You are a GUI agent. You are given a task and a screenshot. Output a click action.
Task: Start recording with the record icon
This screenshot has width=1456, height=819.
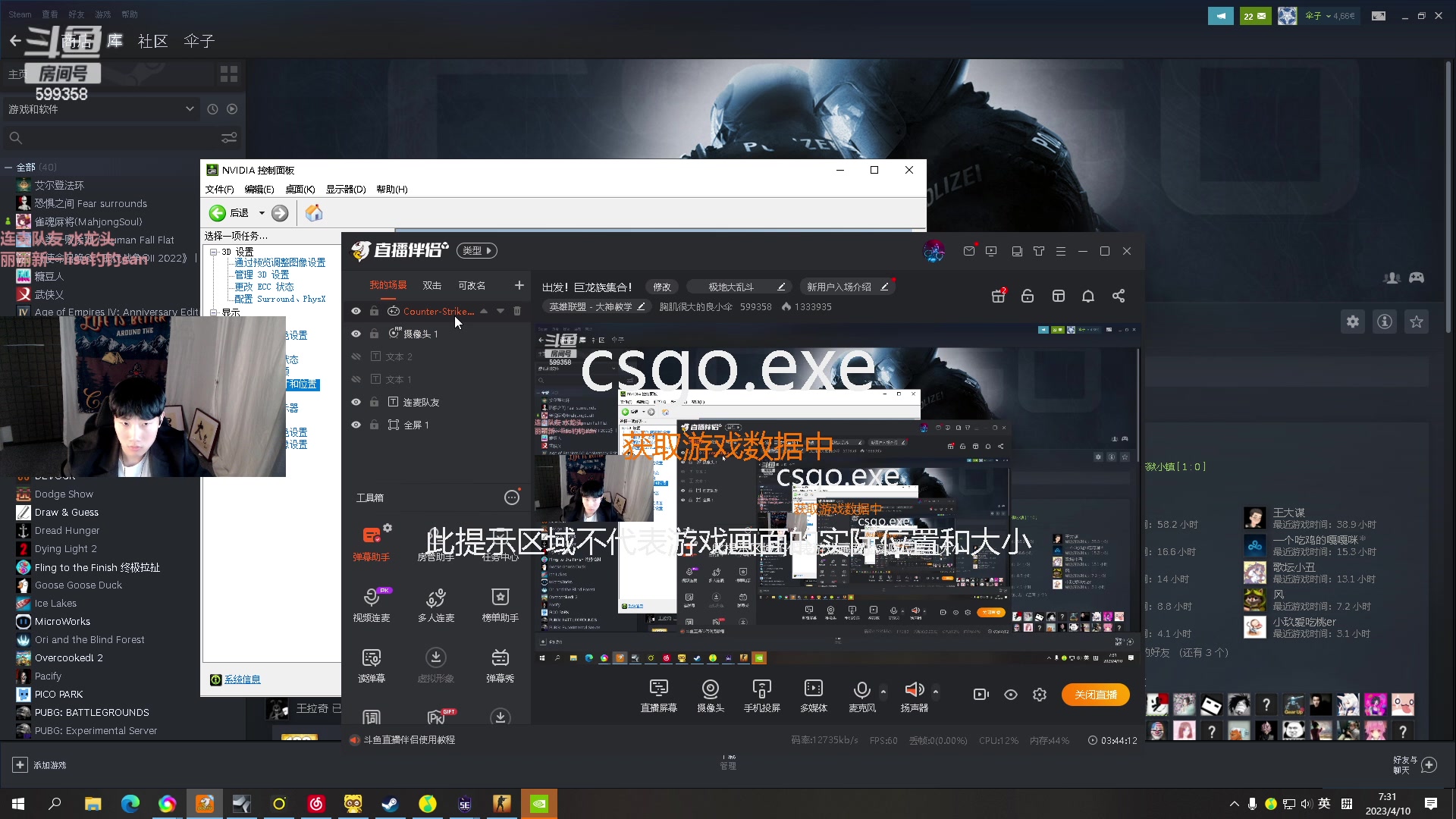pos(981,695)
